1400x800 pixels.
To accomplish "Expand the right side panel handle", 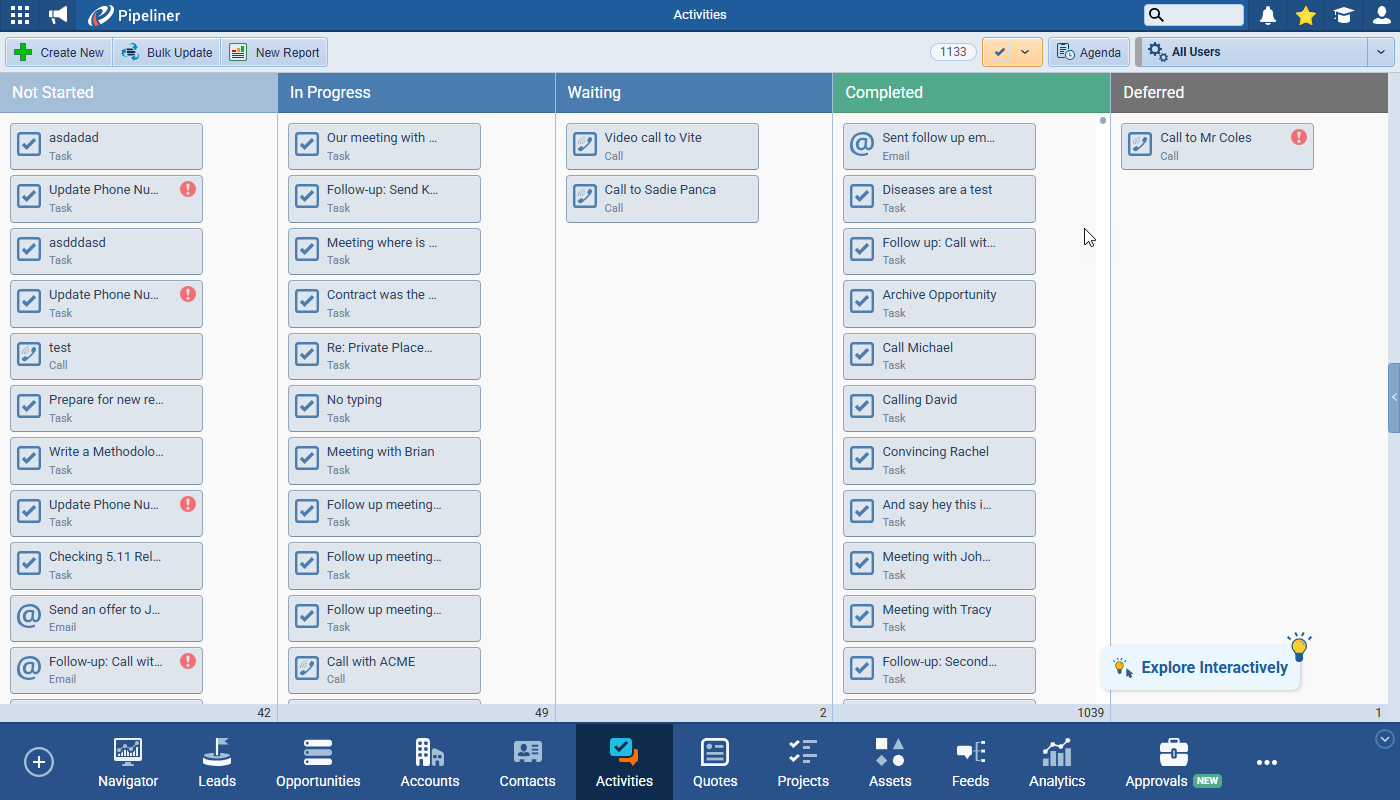I will (1394, 398).
